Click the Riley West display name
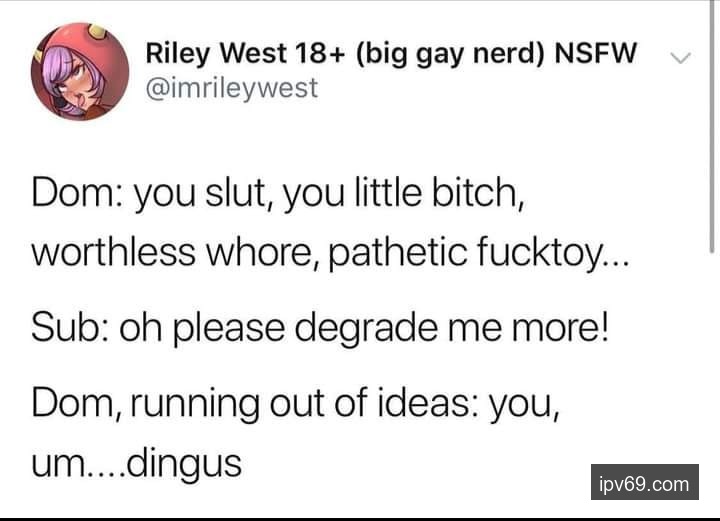Image resolution: width=720 pixels, height=521 pixels. tap(391, 53)
